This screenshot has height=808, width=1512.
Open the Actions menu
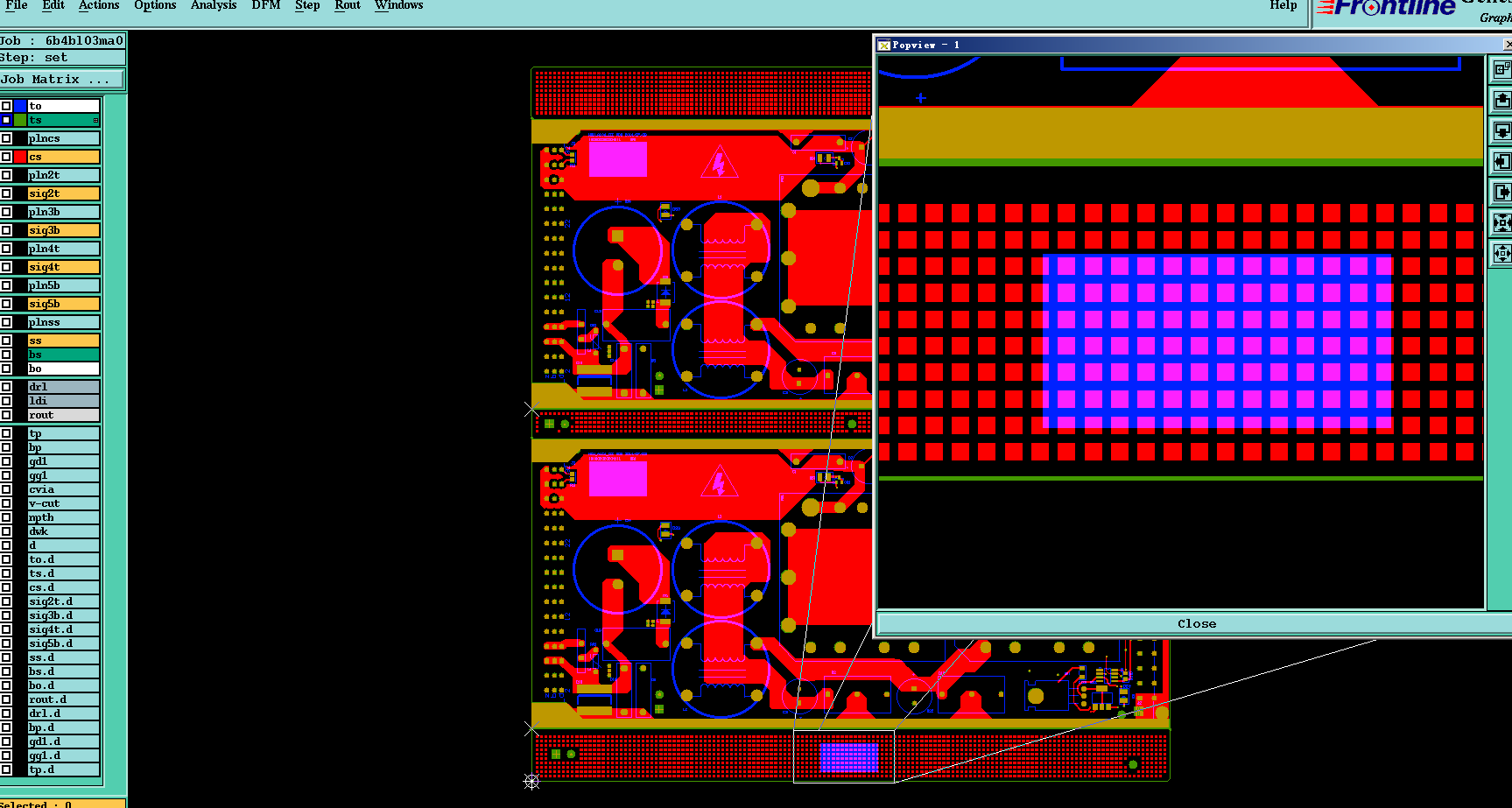(x=99, y=5)
